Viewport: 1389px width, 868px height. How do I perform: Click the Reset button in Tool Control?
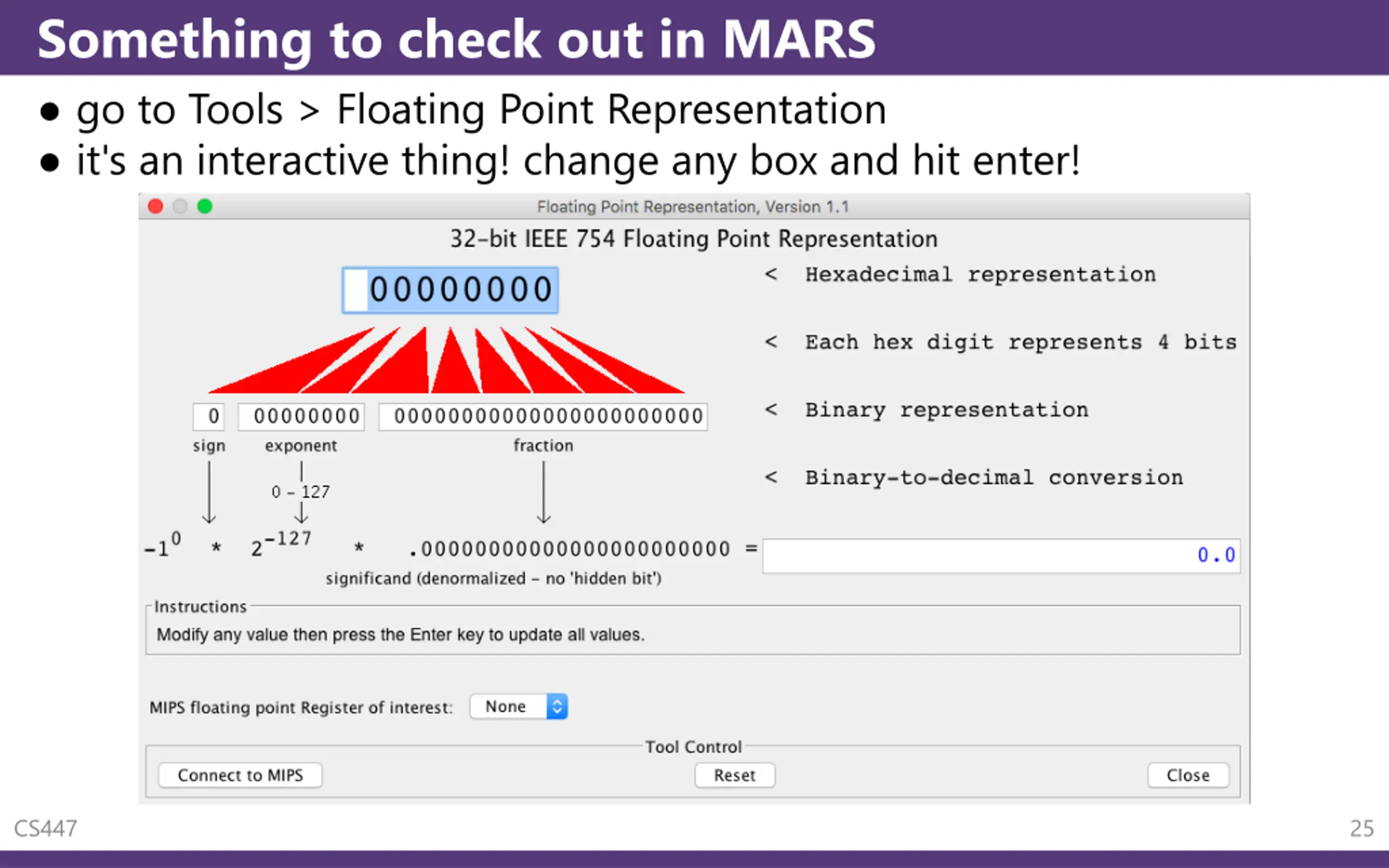click(x=735, y=775)
